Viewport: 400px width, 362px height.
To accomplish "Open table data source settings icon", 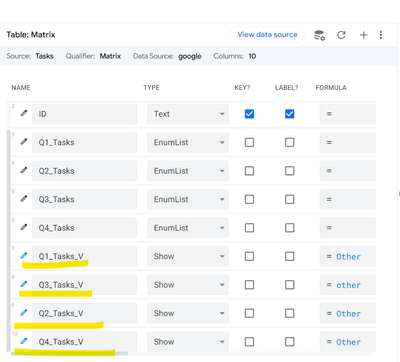I will point(319,35).
